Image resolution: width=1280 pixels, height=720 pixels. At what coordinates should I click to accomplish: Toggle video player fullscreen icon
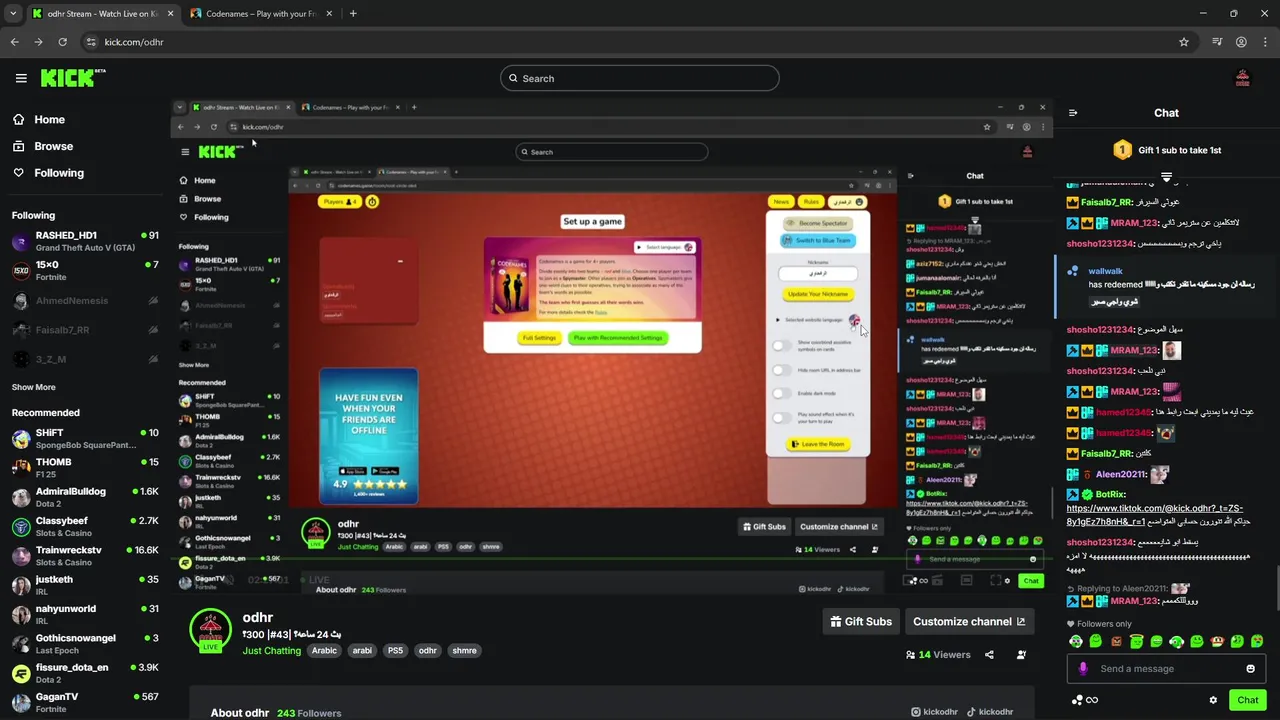point(996,580)
